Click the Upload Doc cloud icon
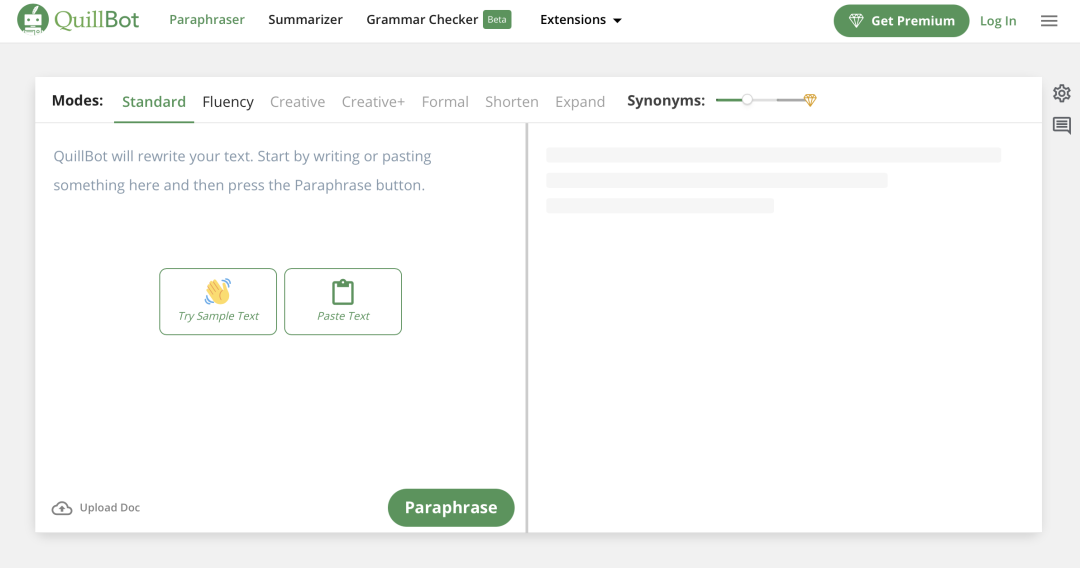 62,508
